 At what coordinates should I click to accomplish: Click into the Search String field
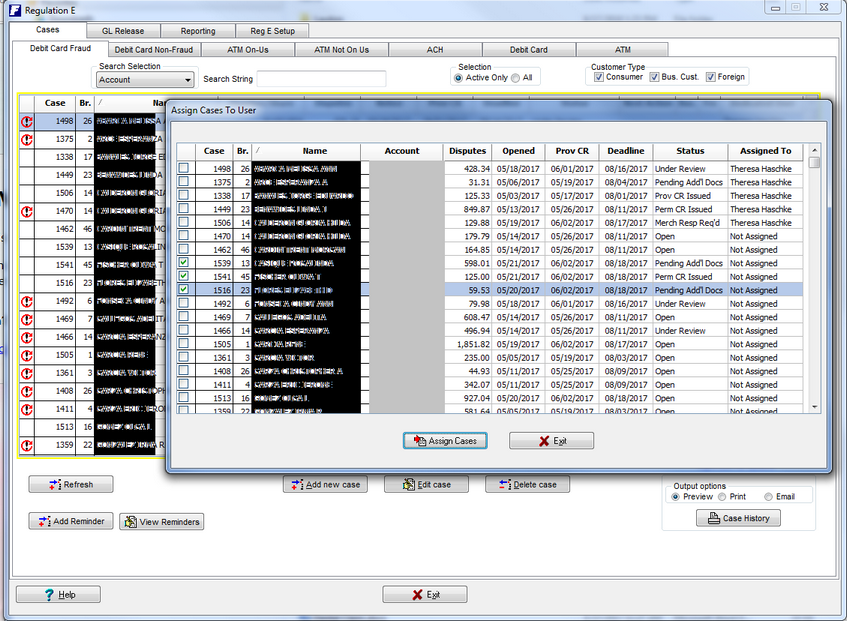point(321,79)
